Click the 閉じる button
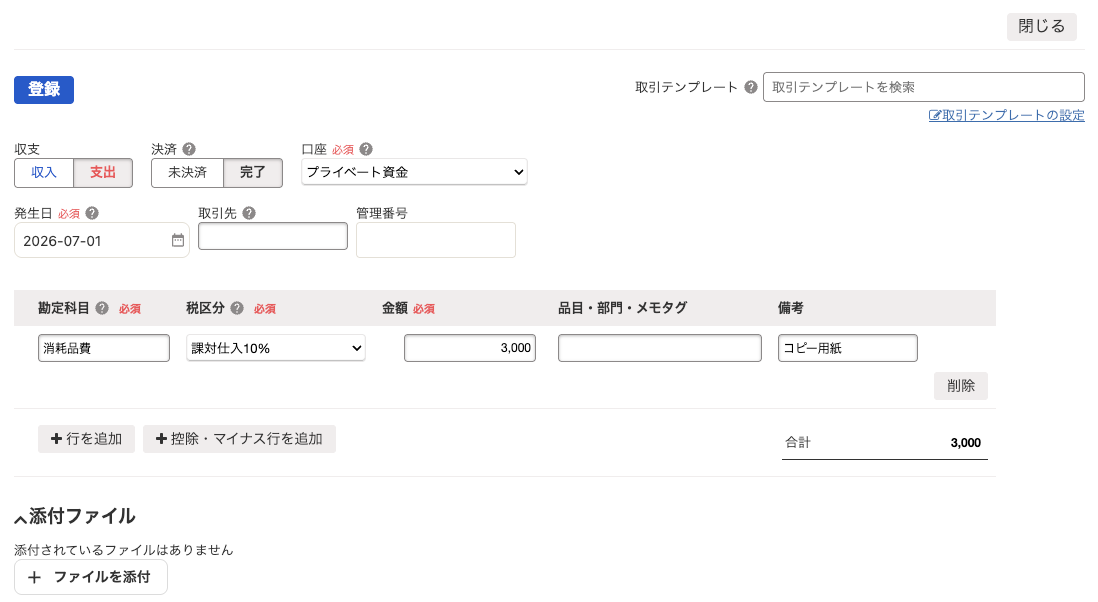 pyautogui.click(x=1041, y=27)
